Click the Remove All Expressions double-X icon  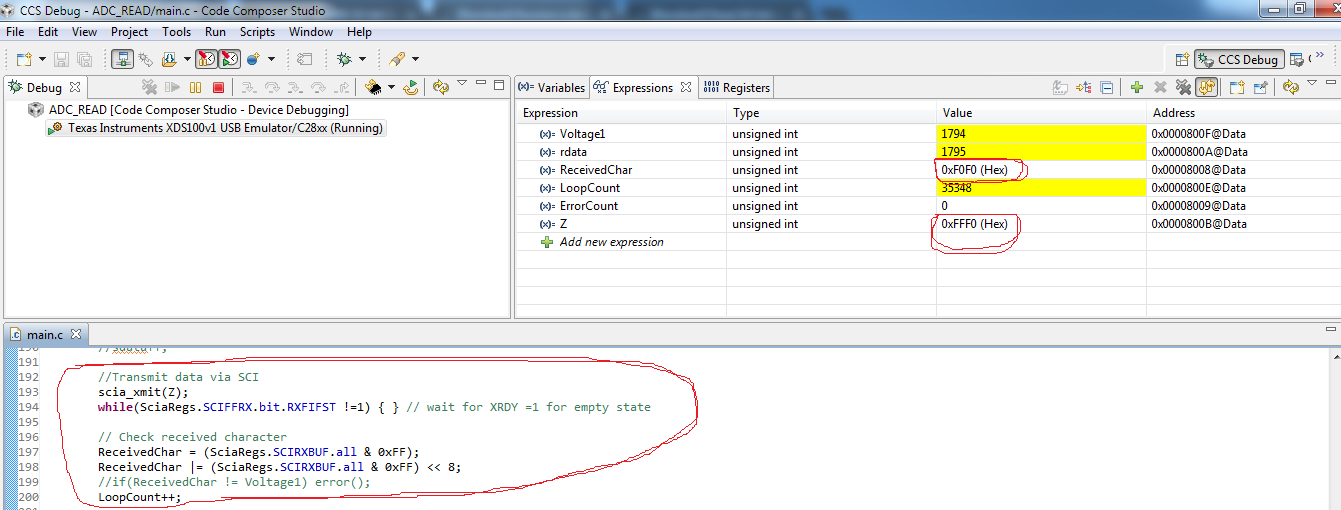1183,87
